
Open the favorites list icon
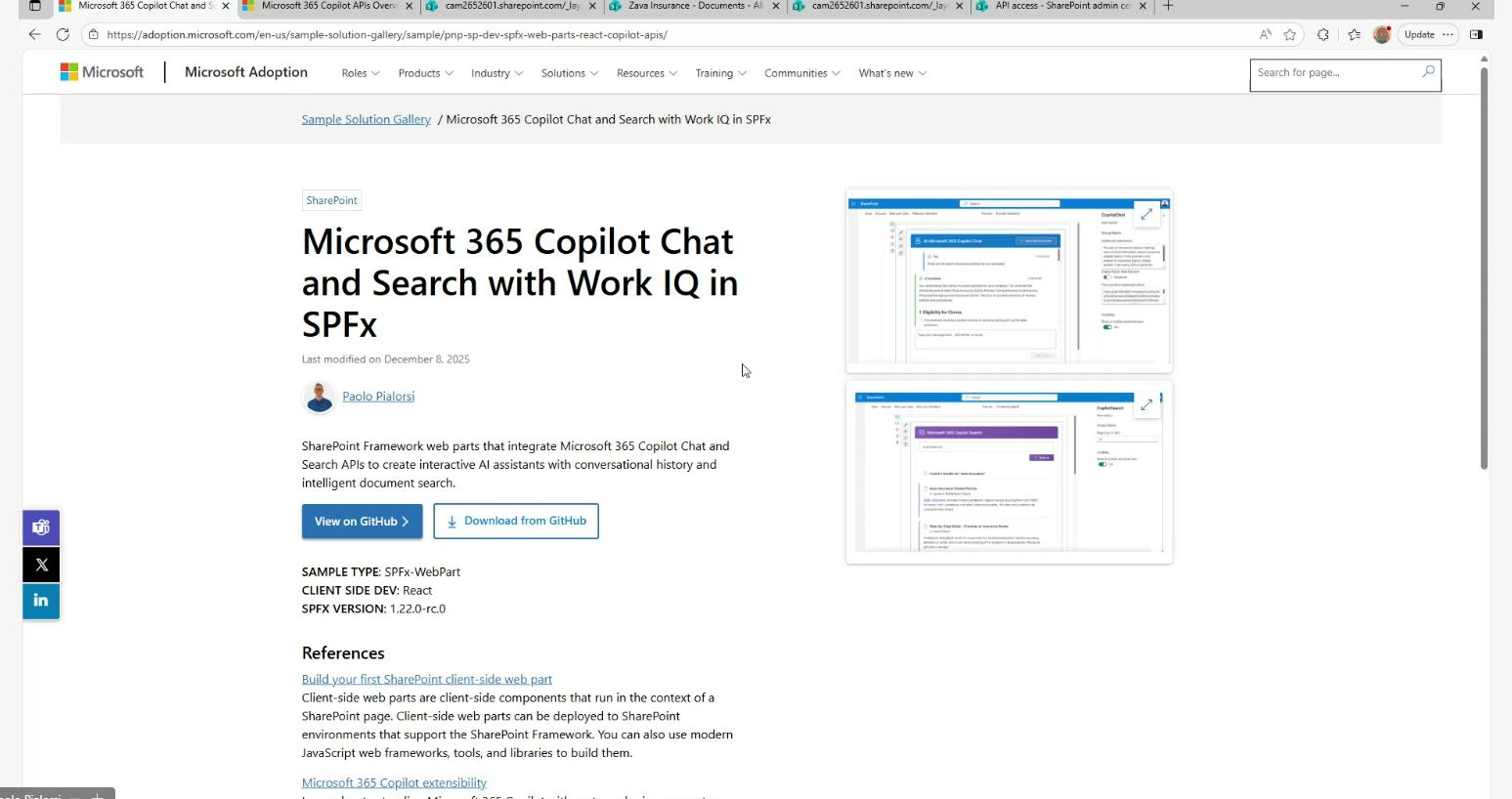1354,34
